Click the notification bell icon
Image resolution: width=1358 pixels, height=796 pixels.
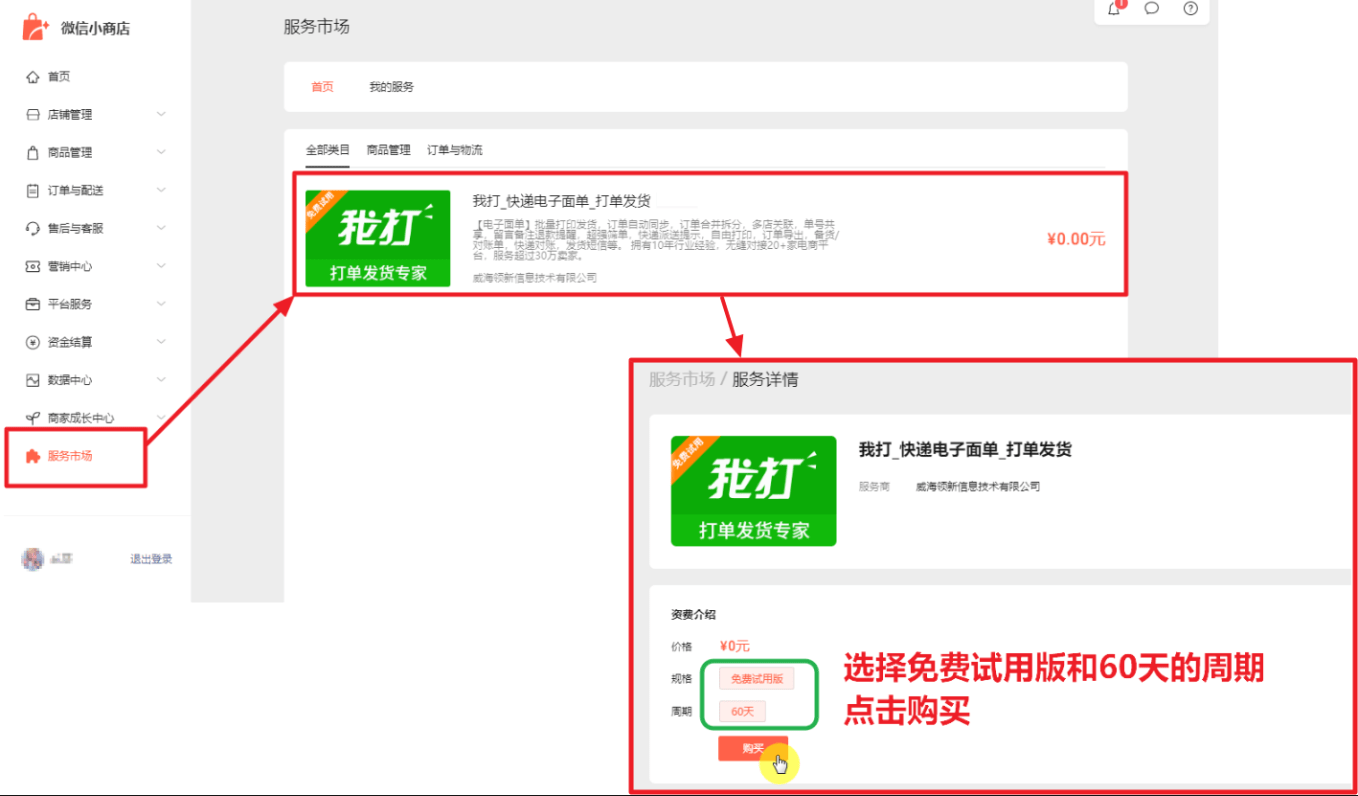1114,9
